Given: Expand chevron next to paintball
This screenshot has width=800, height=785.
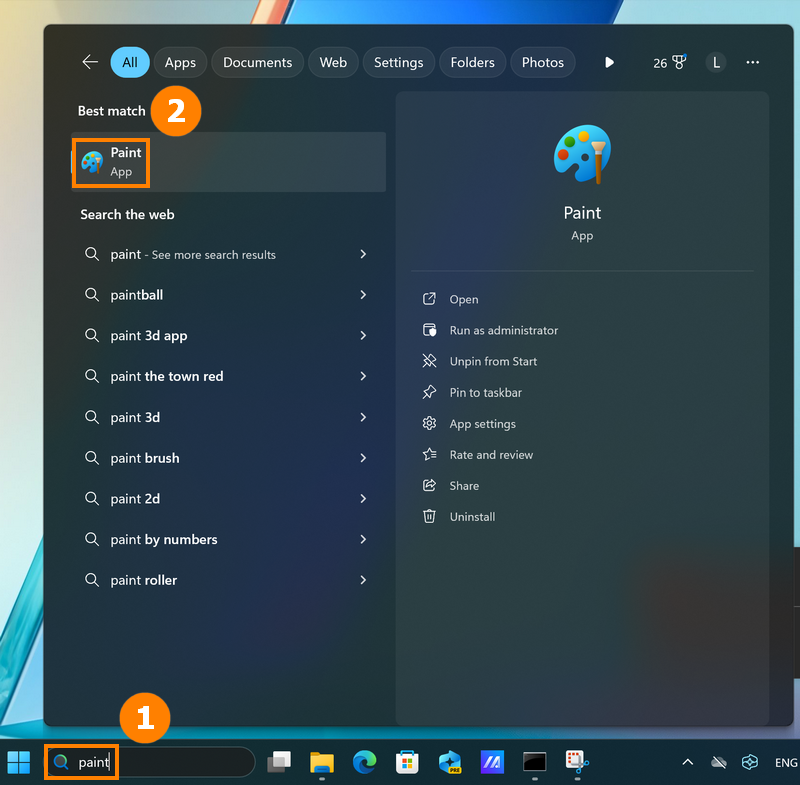Looking at the screenshot, I should [x=363, y=295].
